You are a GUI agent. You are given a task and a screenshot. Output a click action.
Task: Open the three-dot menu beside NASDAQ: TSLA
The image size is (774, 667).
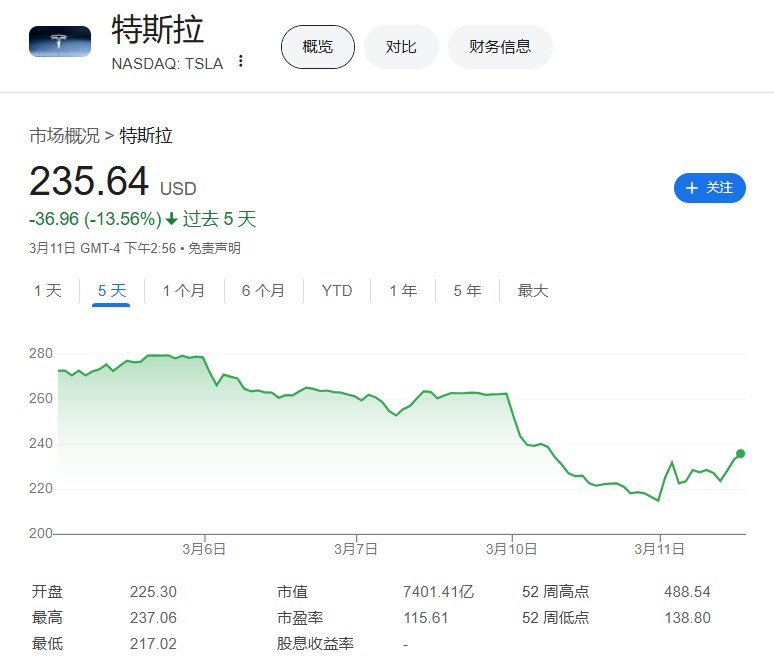(x=240, y=61)
